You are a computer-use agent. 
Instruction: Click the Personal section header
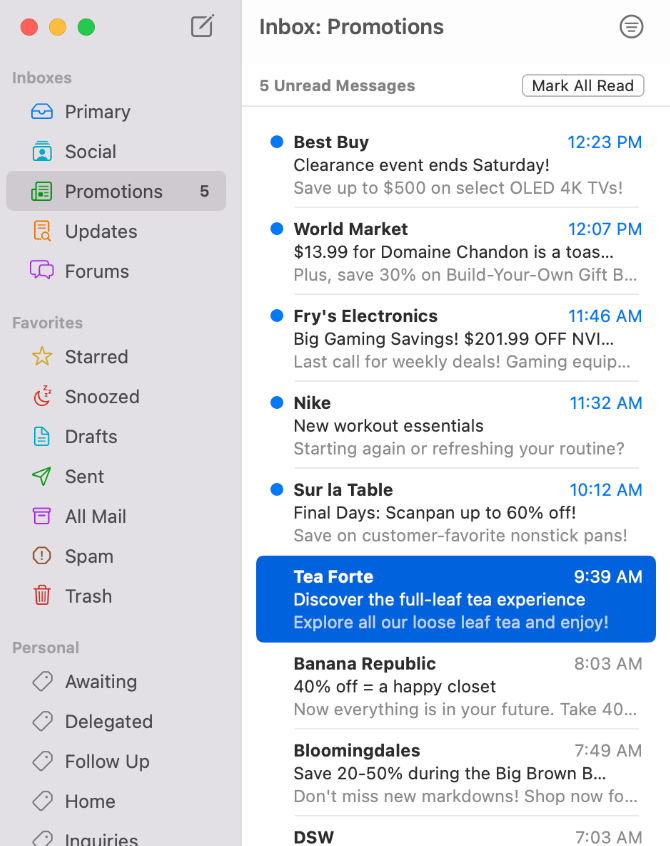(x=46, y=647)
